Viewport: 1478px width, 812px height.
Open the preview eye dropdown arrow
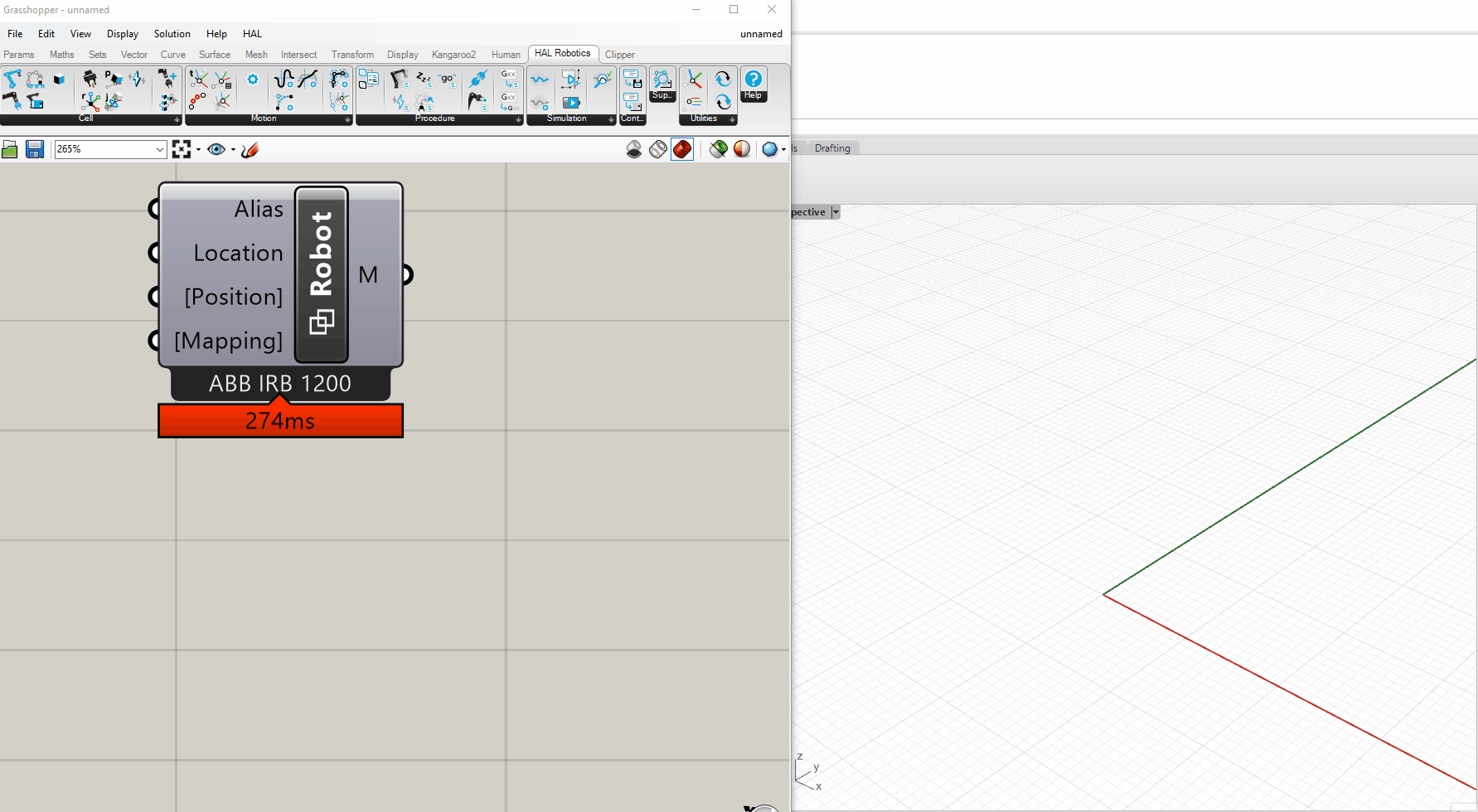233,150
